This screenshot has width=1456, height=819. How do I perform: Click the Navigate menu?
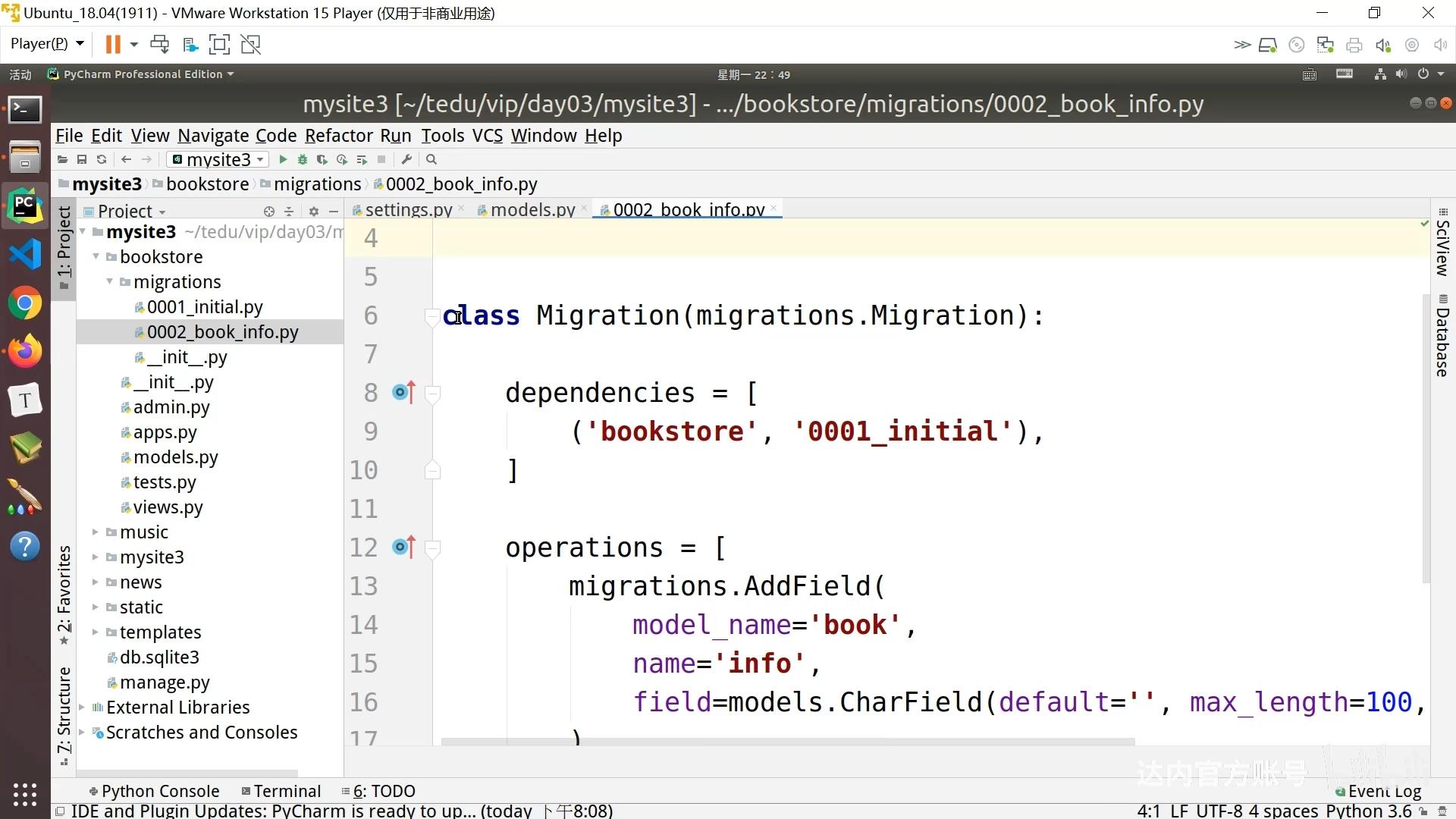pos(212,135)
